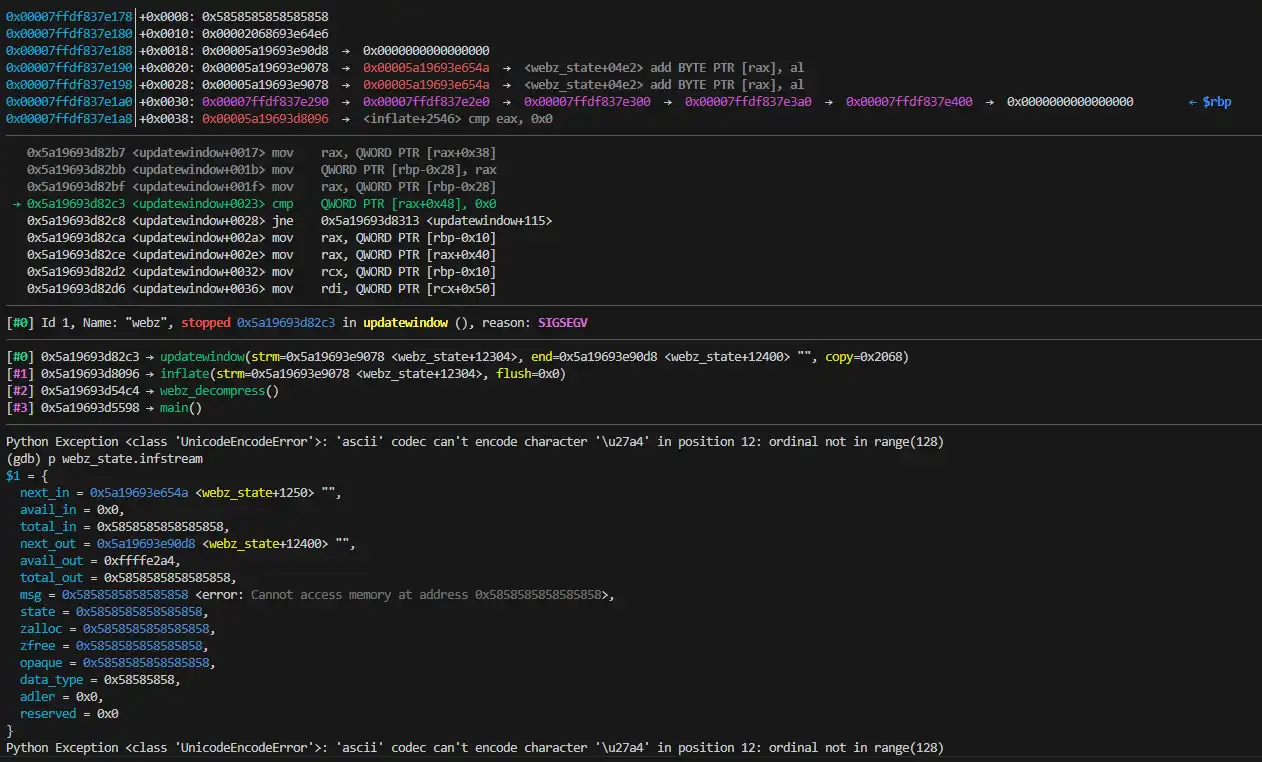Screen dimensions: 1262x762
Task: Click the $rbp register marker
Action: coord(1216,102)
